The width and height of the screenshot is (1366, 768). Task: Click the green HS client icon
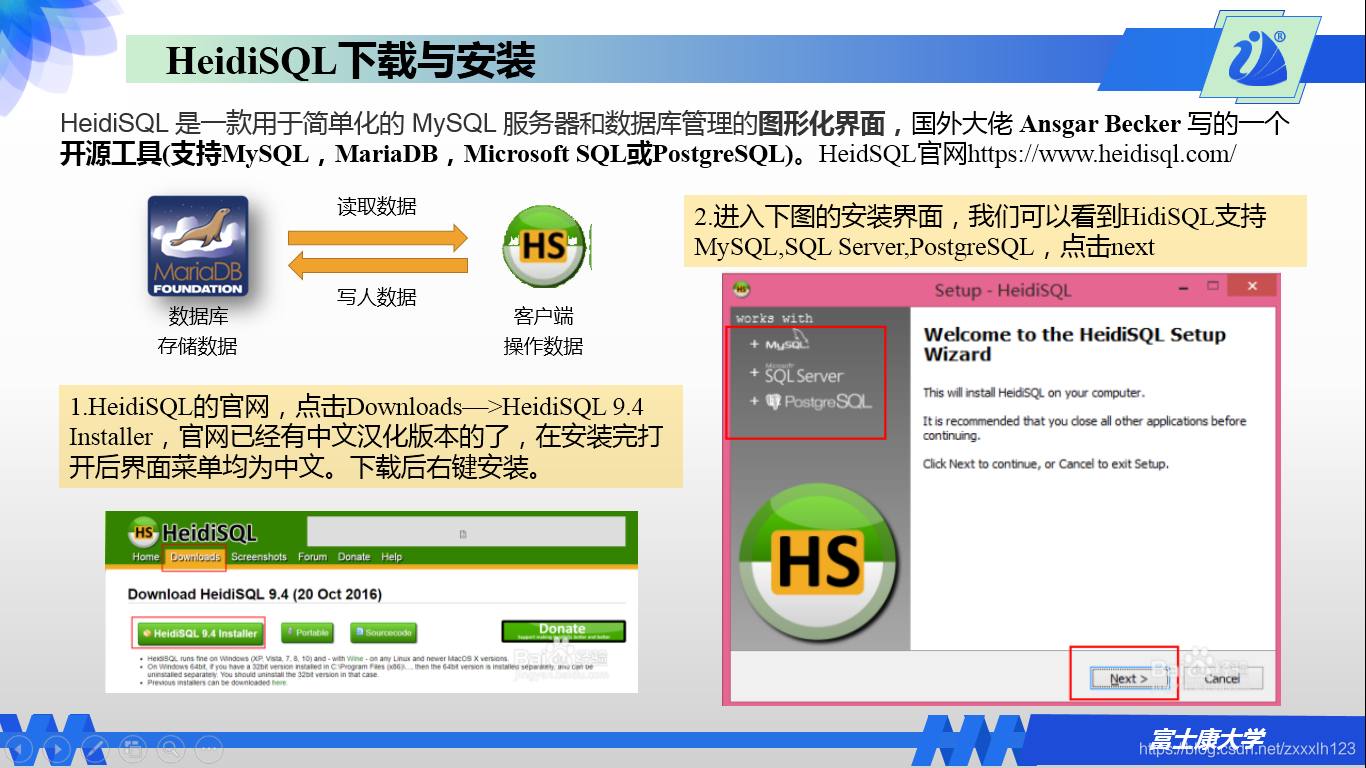[x=543, y=247]
